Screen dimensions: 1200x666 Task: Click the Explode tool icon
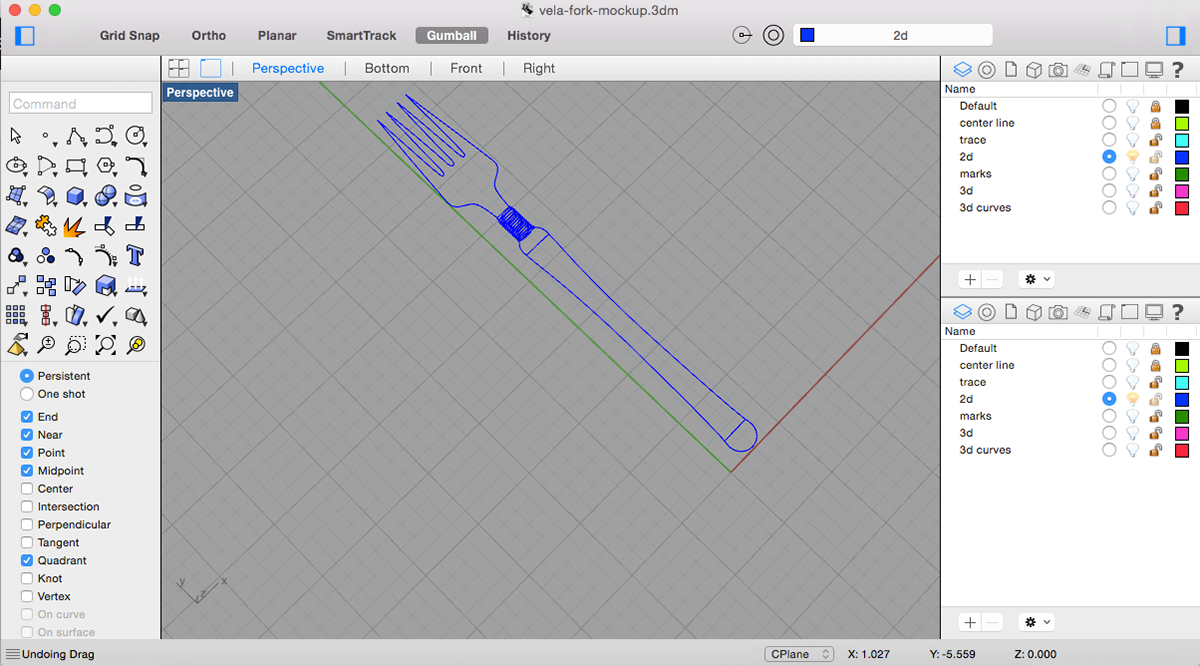[x=76, y=227]
